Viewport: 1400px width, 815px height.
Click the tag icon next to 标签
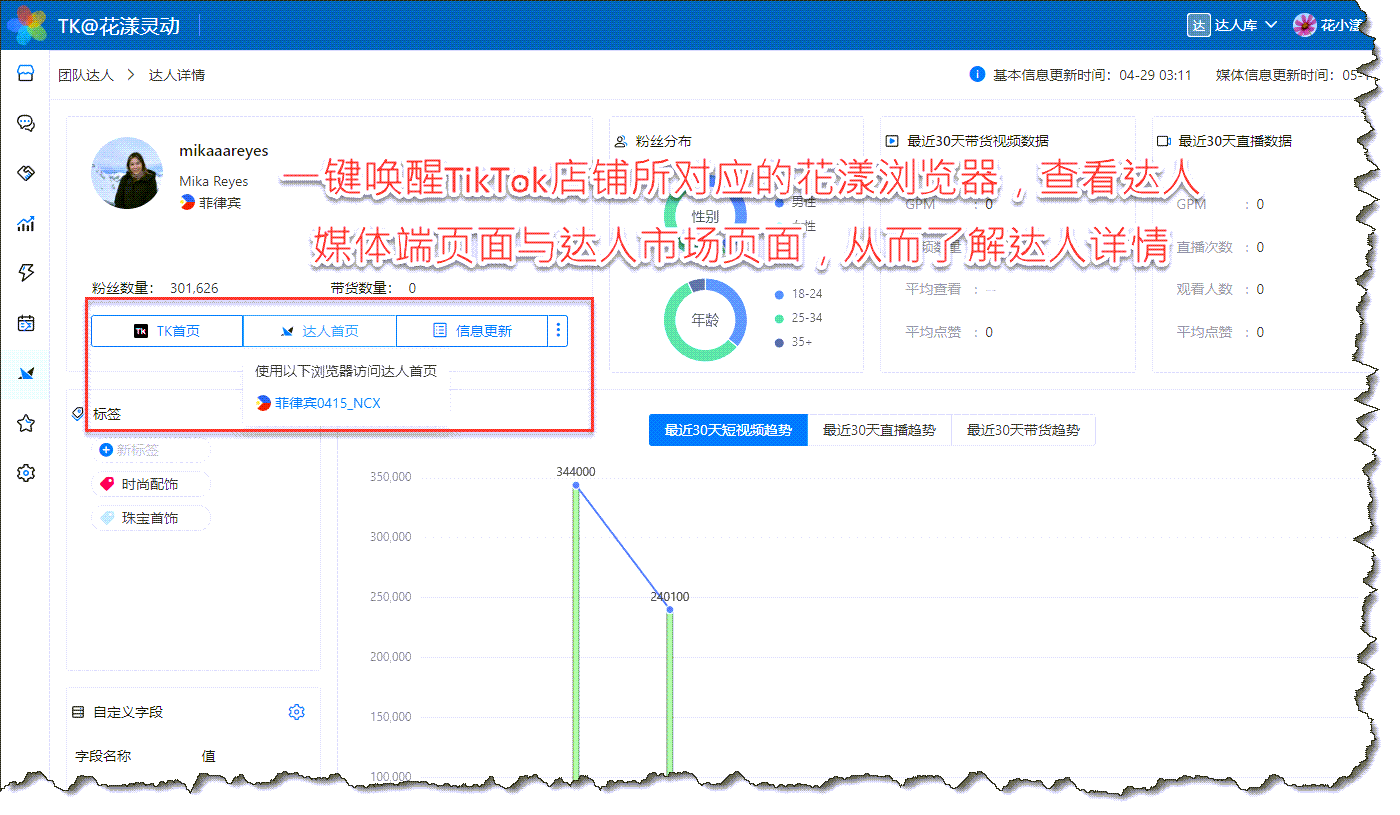click(x=78, y=413)
